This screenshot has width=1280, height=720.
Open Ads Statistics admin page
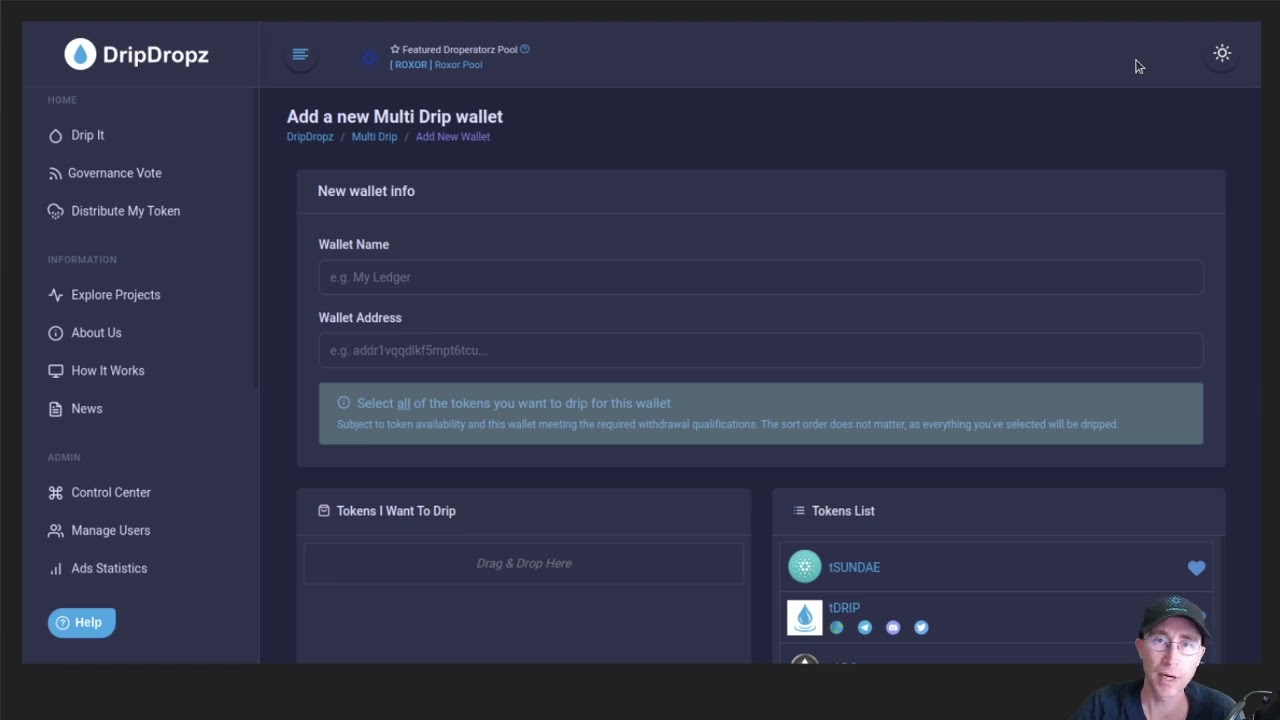[108, 569]
